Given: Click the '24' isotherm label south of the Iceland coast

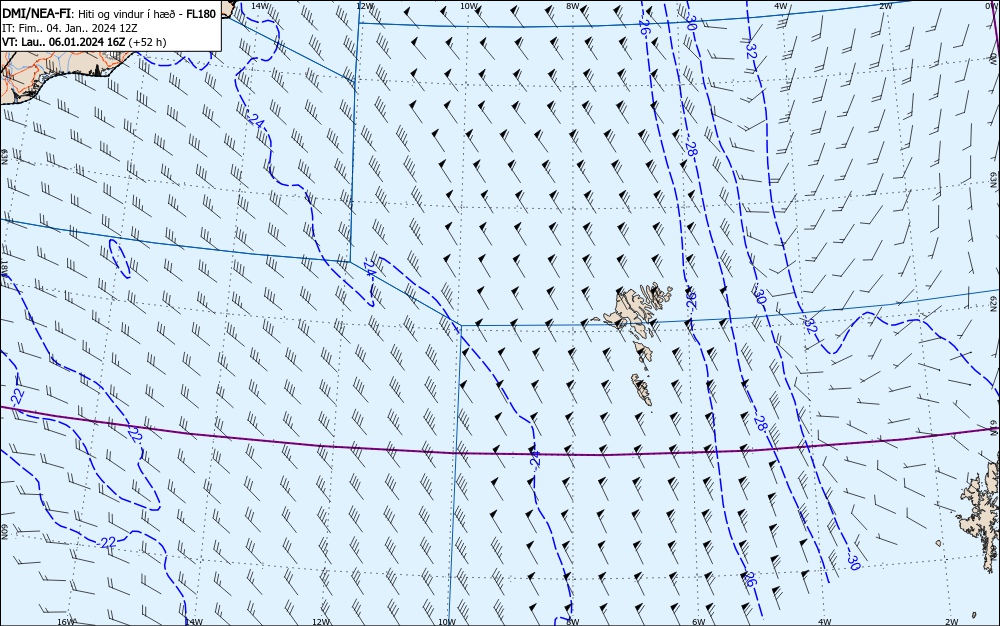Looking at the screenshot, I should [x=256, y=120].
